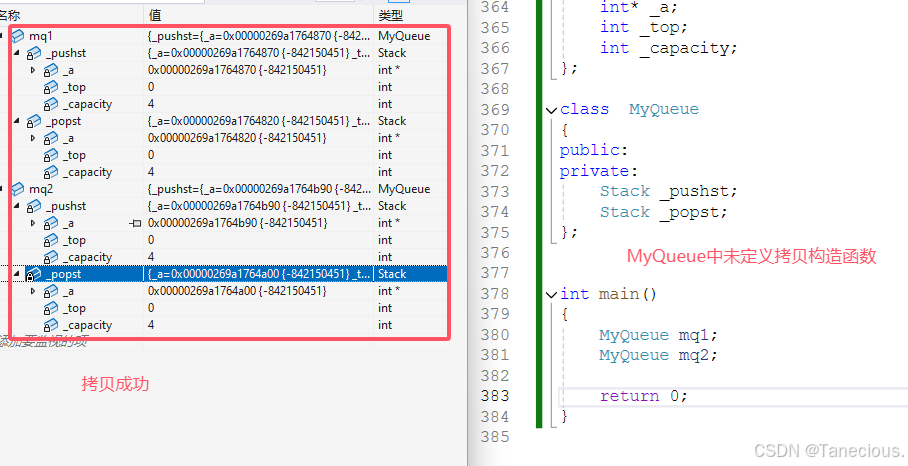Click field icon of _a with address ending 4b90

(x=51, y=223)
